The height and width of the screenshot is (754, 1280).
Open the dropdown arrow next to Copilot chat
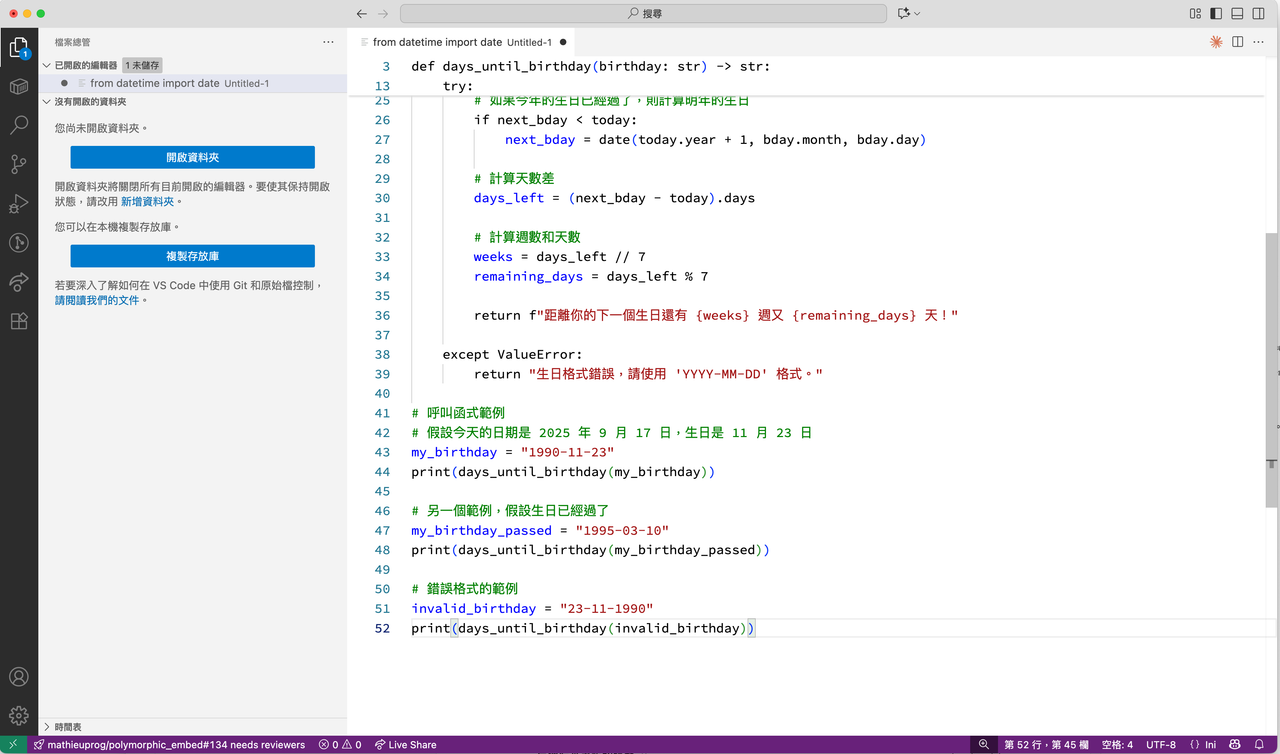click(x=917, y=13)
